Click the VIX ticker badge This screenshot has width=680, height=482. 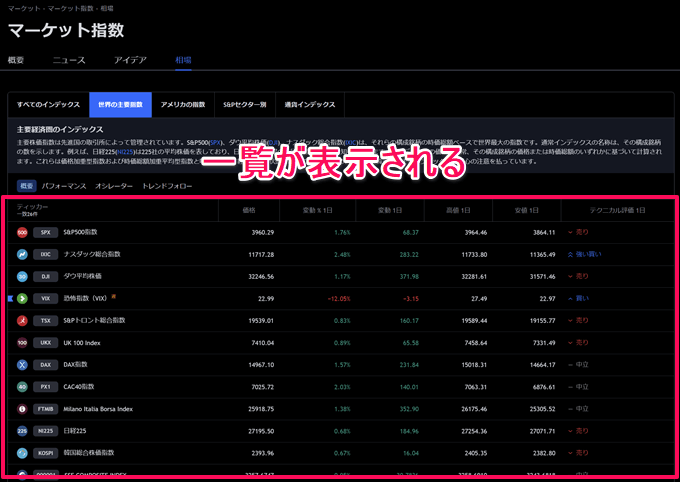(46, 298)
